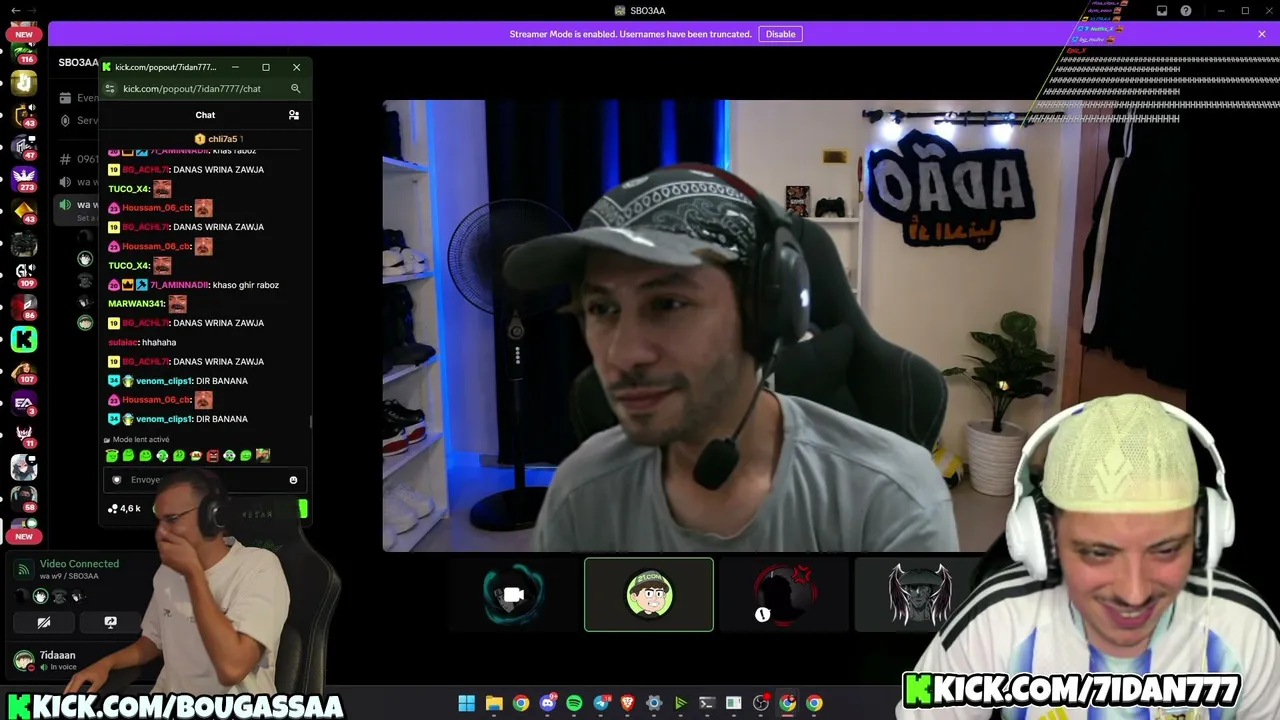Open the Discord inbox icon
1280x720 pixels.
click(x=1162, y=11)
